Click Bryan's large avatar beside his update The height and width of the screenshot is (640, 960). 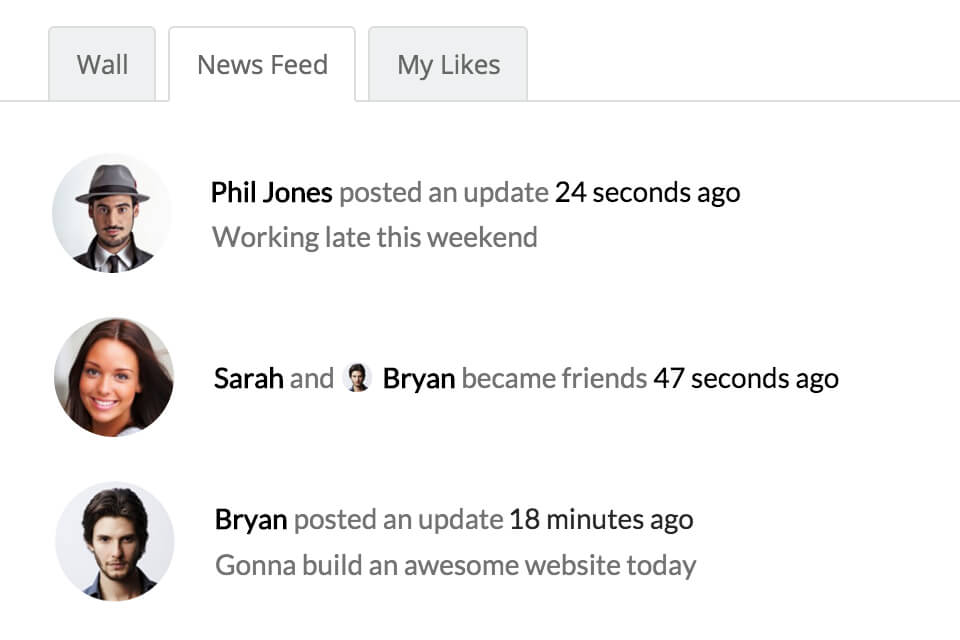(x=115, y=541)
